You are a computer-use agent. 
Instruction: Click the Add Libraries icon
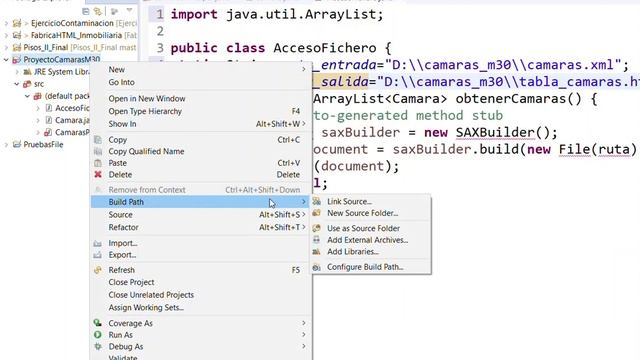[317, 252]
